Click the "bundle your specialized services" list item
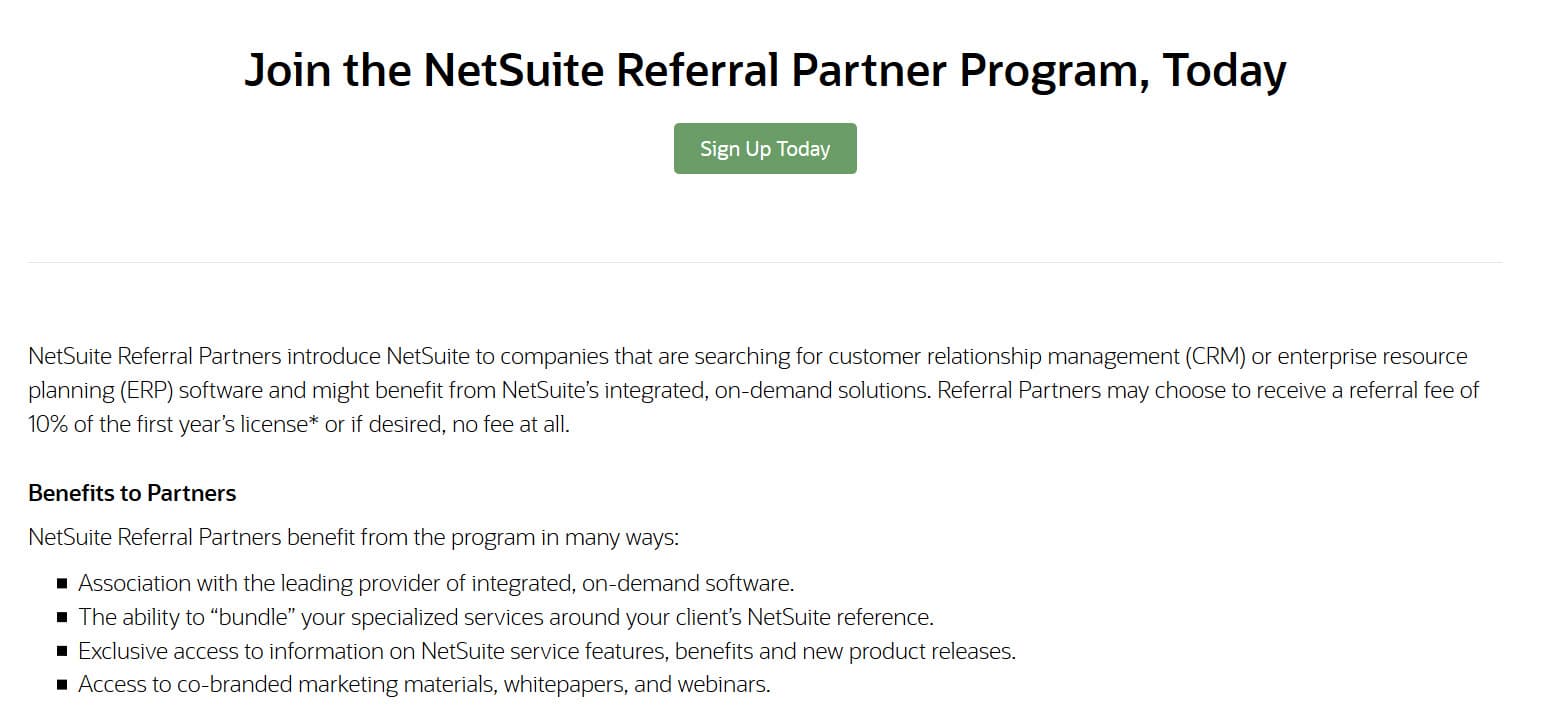This screenshot has width=1560, height=717. (x=506, y=617)
